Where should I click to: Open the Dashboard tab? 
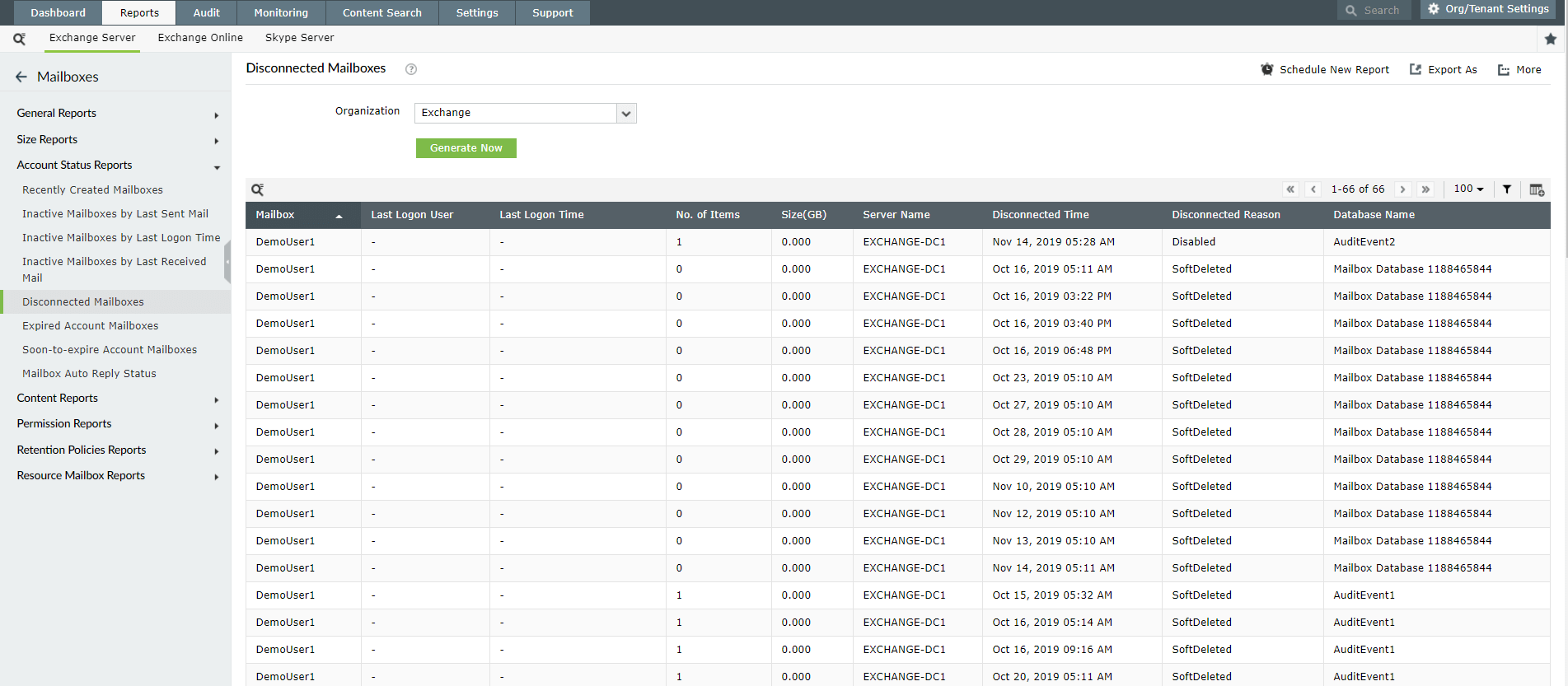tap(58, 12)
